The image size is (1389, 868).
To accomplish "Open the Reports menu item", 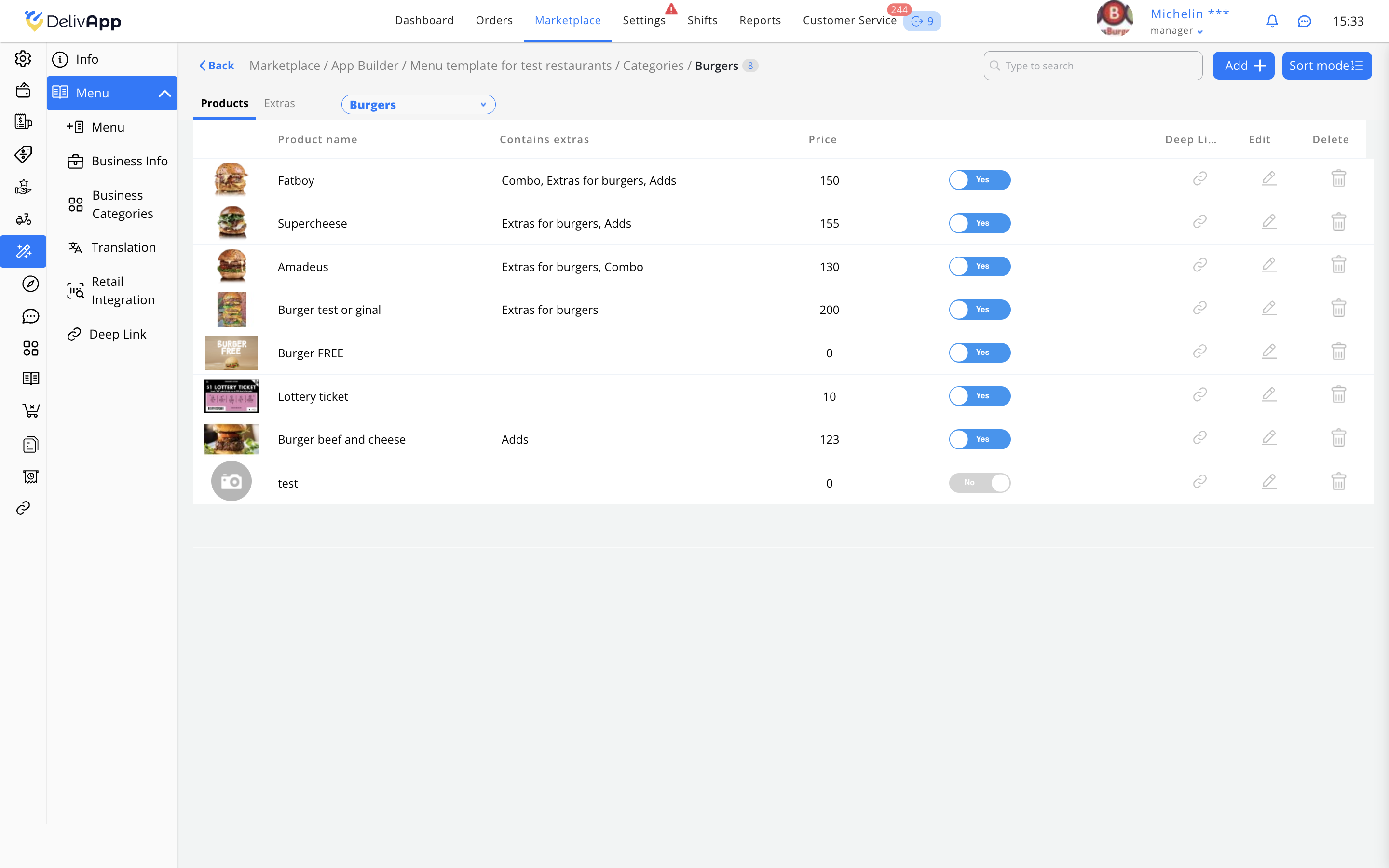I will click(x=759, y=21).
